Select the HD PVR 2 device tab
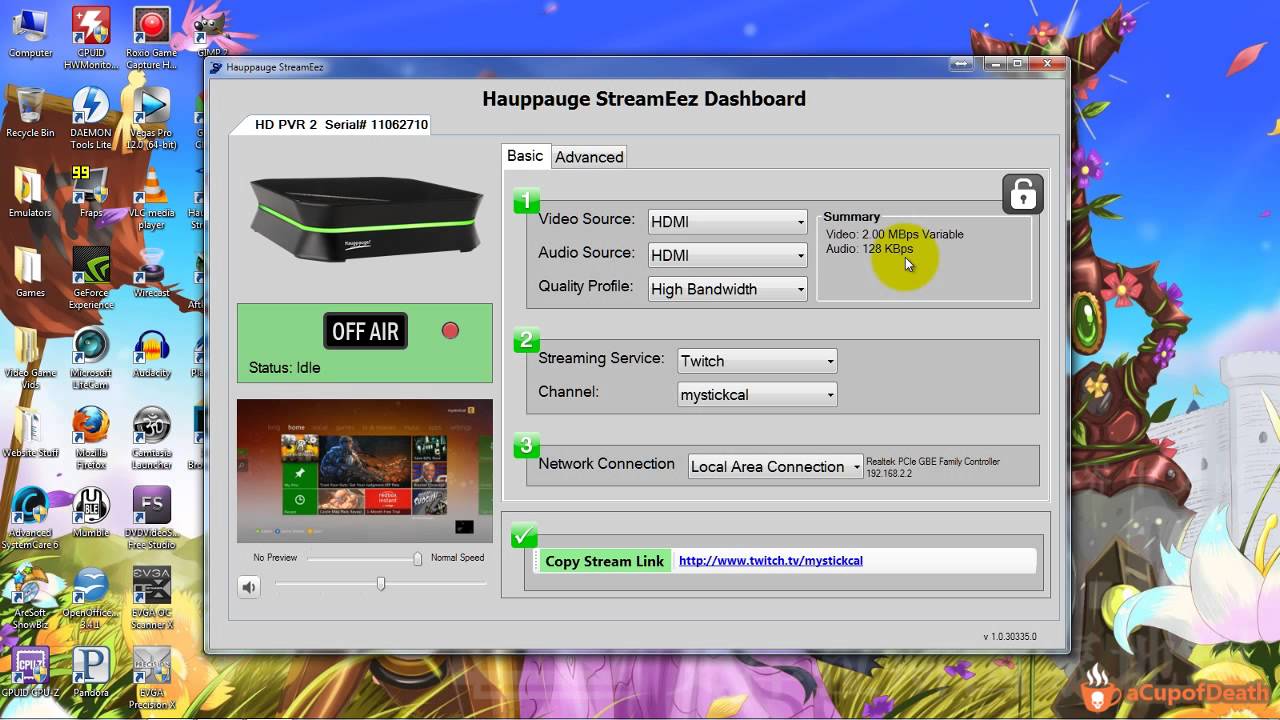This screenshot has height=720, width=1280. tap(341, 125)
